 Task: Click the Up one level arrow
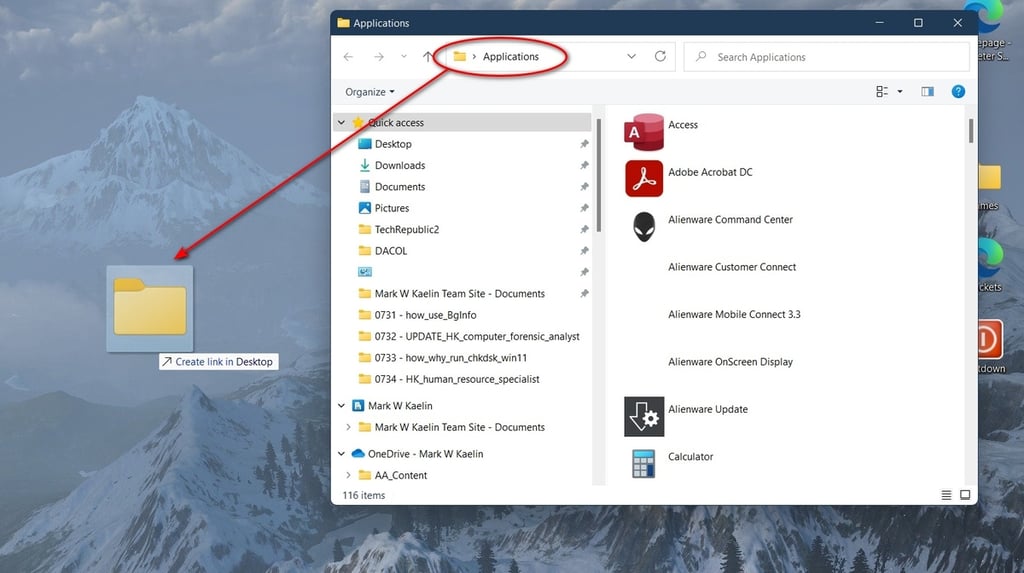428,57
